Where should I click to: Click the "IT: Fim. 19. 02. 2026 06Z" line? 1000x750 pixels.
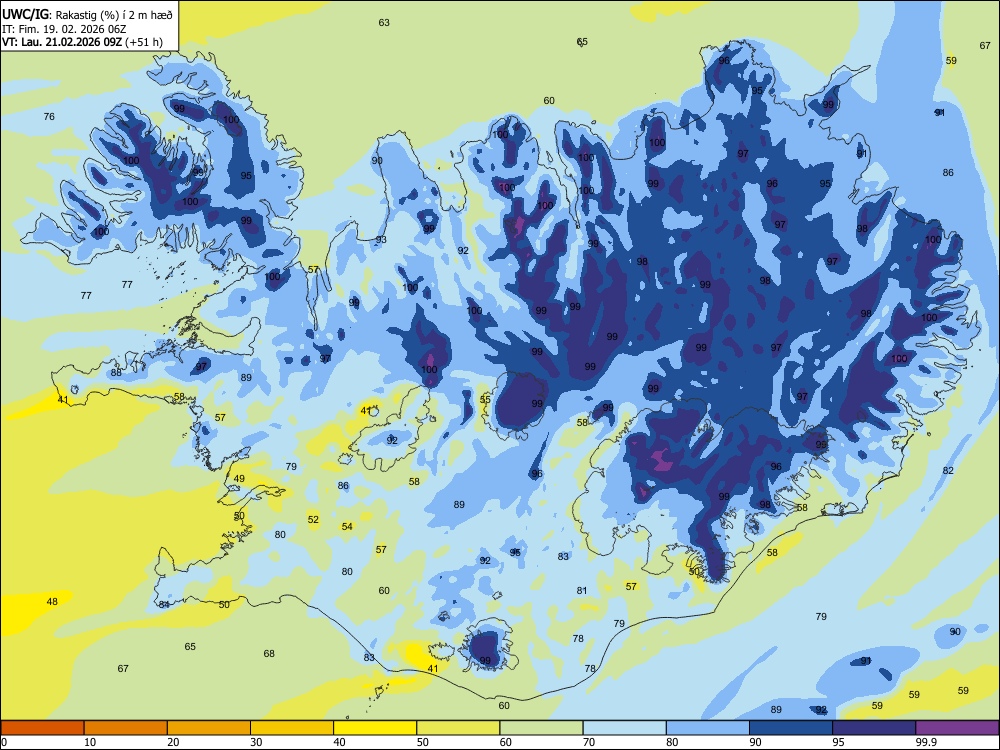pyautogui.click(x=62, y=29)
